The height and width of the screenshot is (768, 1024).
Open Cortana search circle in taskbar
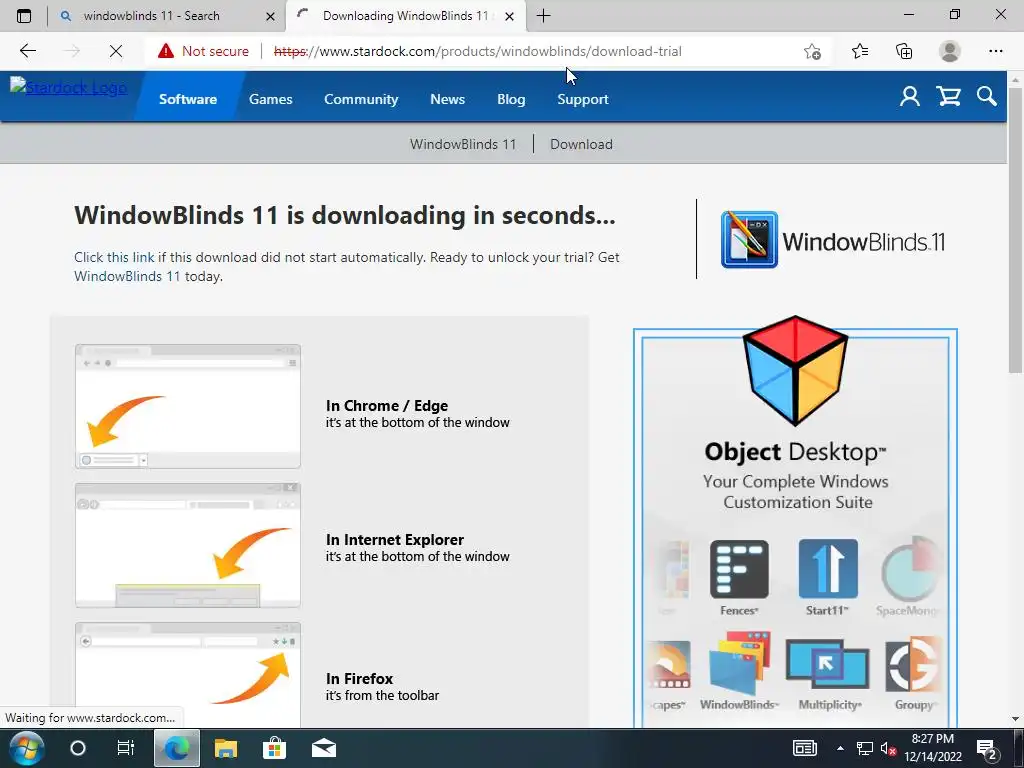(78, 748)
